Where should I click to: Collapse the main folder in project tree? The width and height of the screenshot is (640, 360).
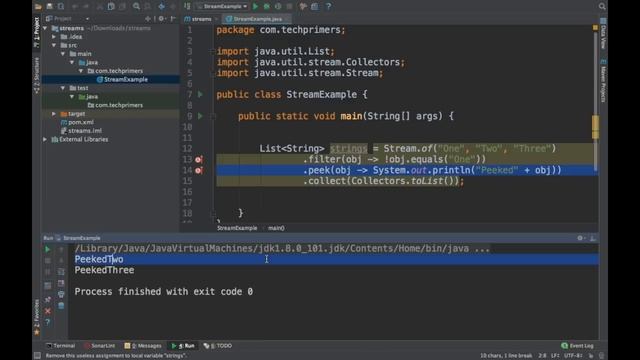(x=63, y=54)
